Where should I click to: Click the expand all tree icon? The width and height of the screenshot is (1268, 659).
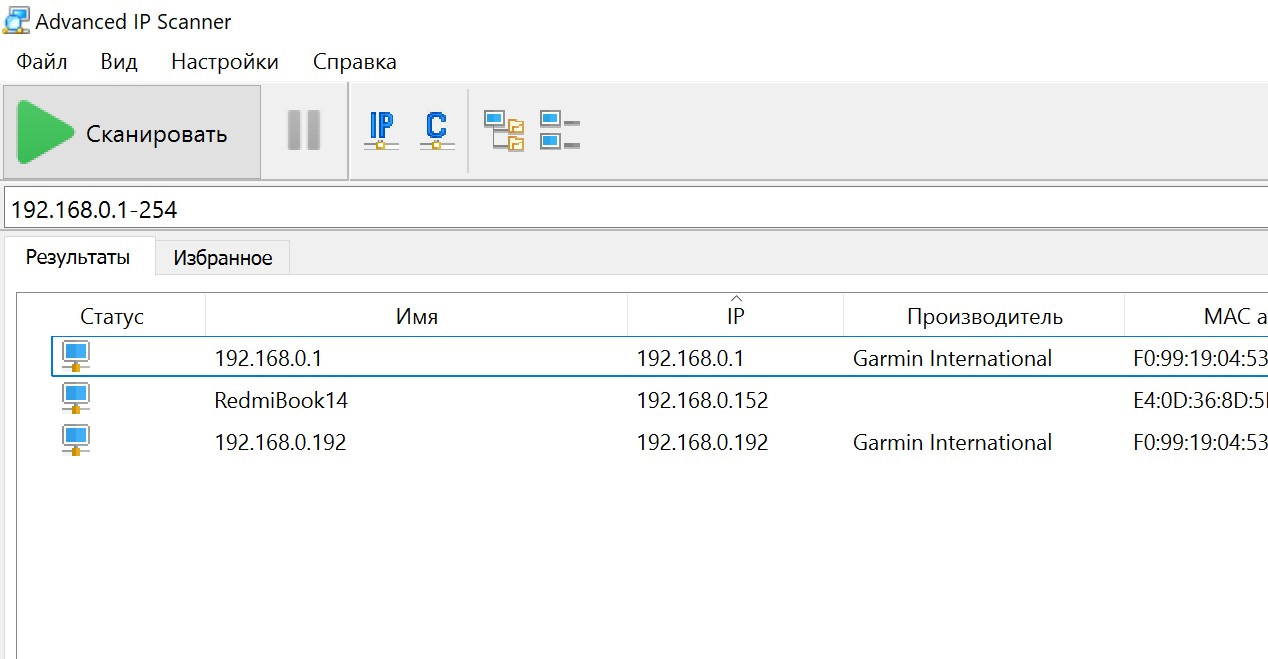(x=505, y=131)
